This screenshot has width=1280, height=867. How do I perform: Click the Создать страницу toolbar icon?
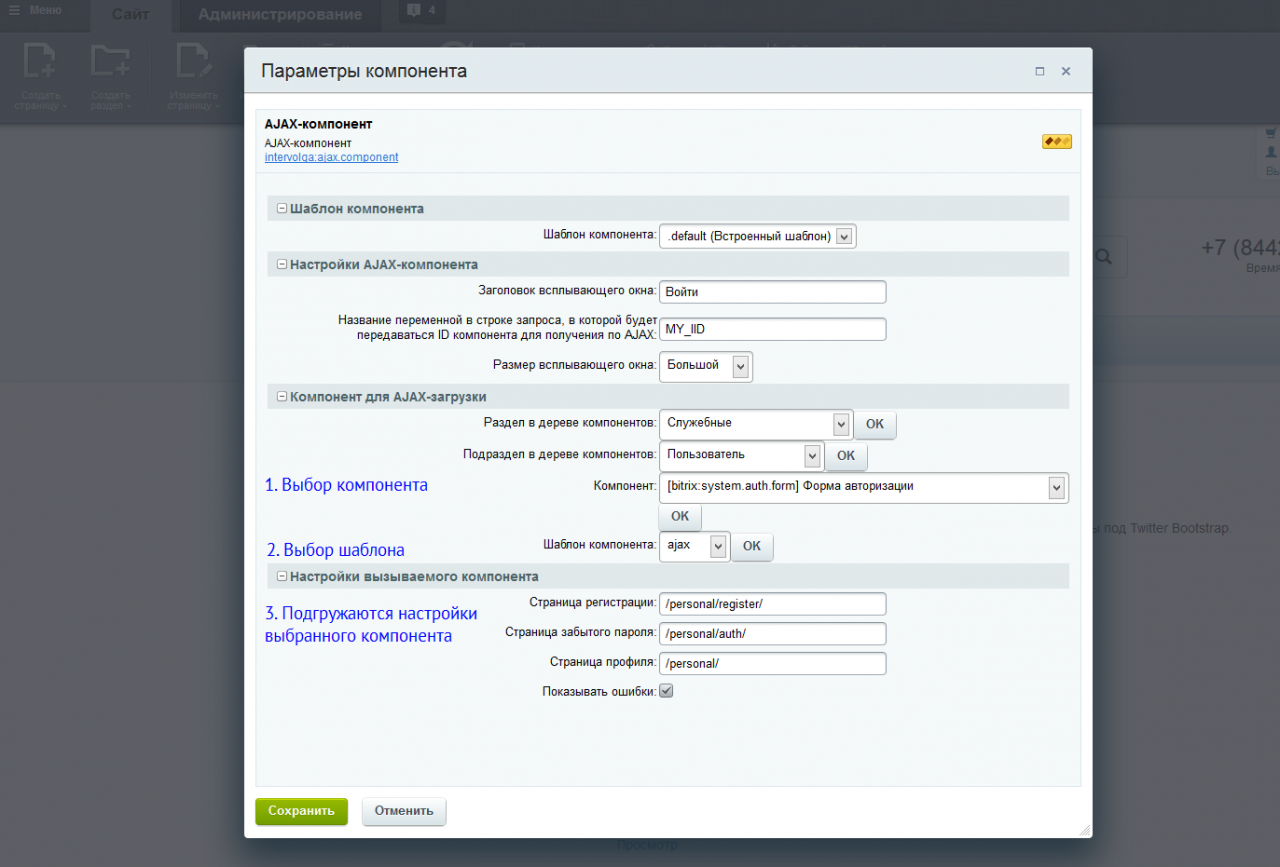(41, 62)
